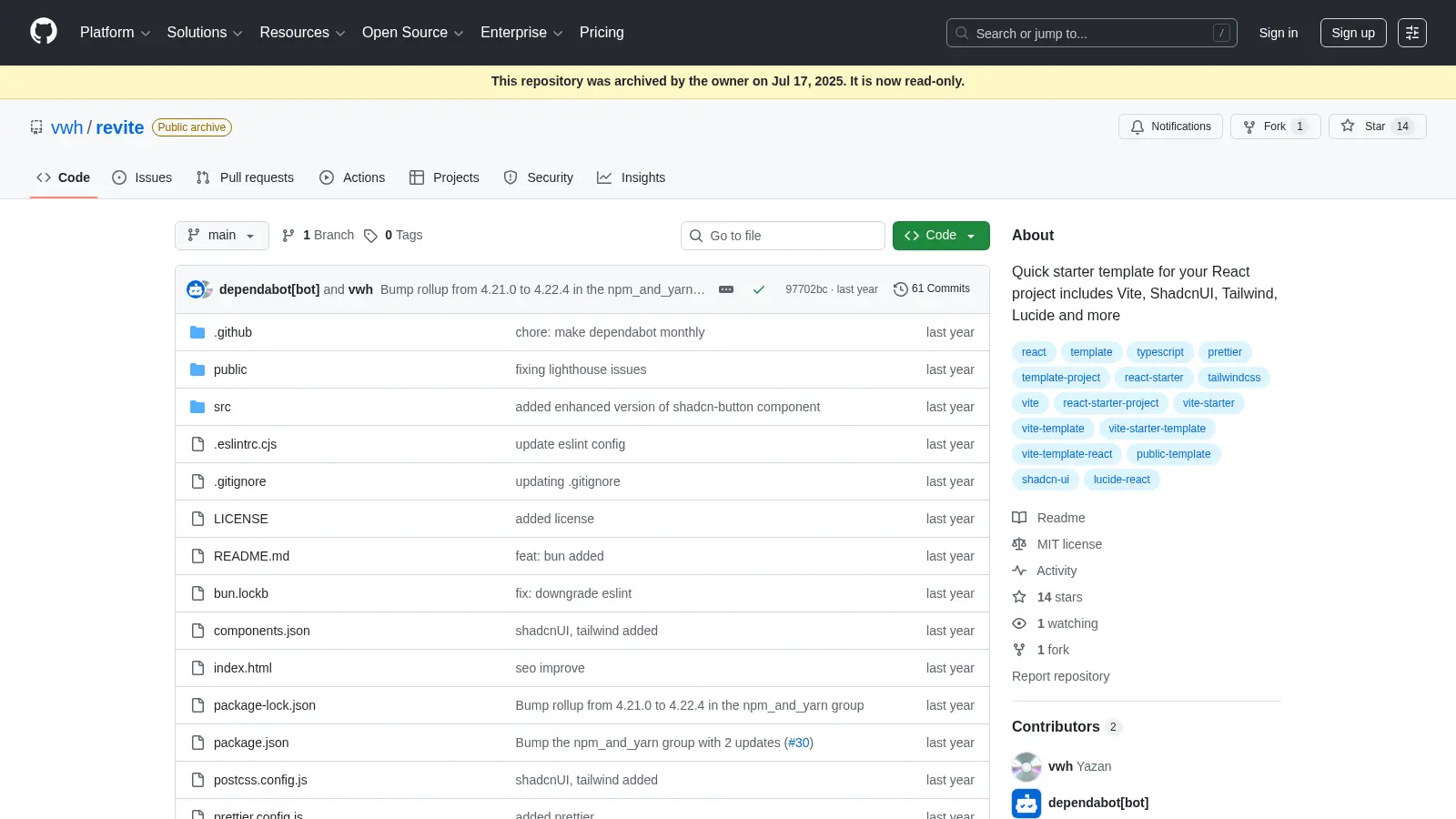Expand the Solutions menu
The image size is (1456, 819).
pyautogui.click(x=205, y=33)
